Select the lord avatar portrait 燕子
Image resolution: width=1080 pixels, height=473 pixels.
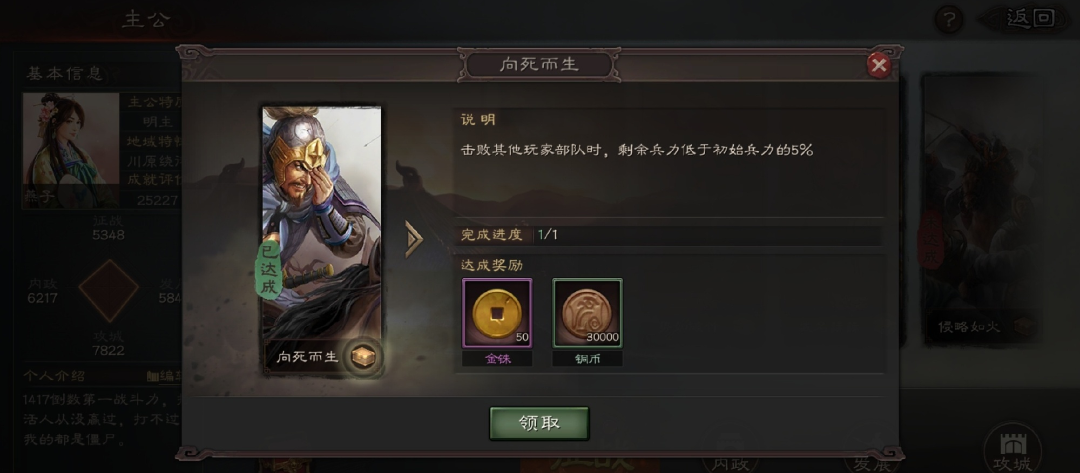[x=71, y=150]
